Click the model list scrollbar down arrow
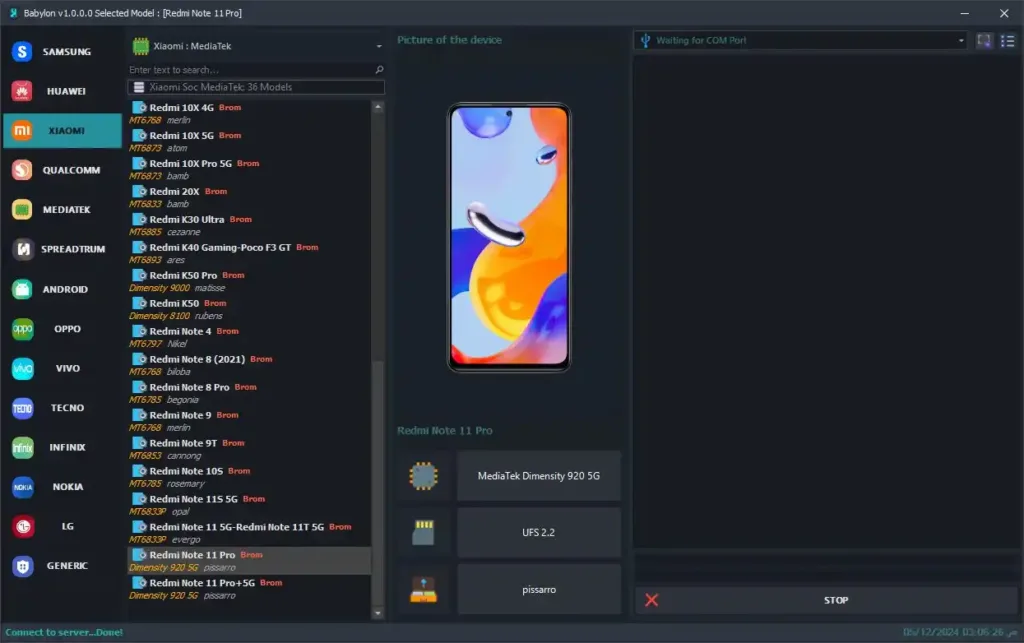This screenshot has width=1024, height=643. tap(377, 613)
